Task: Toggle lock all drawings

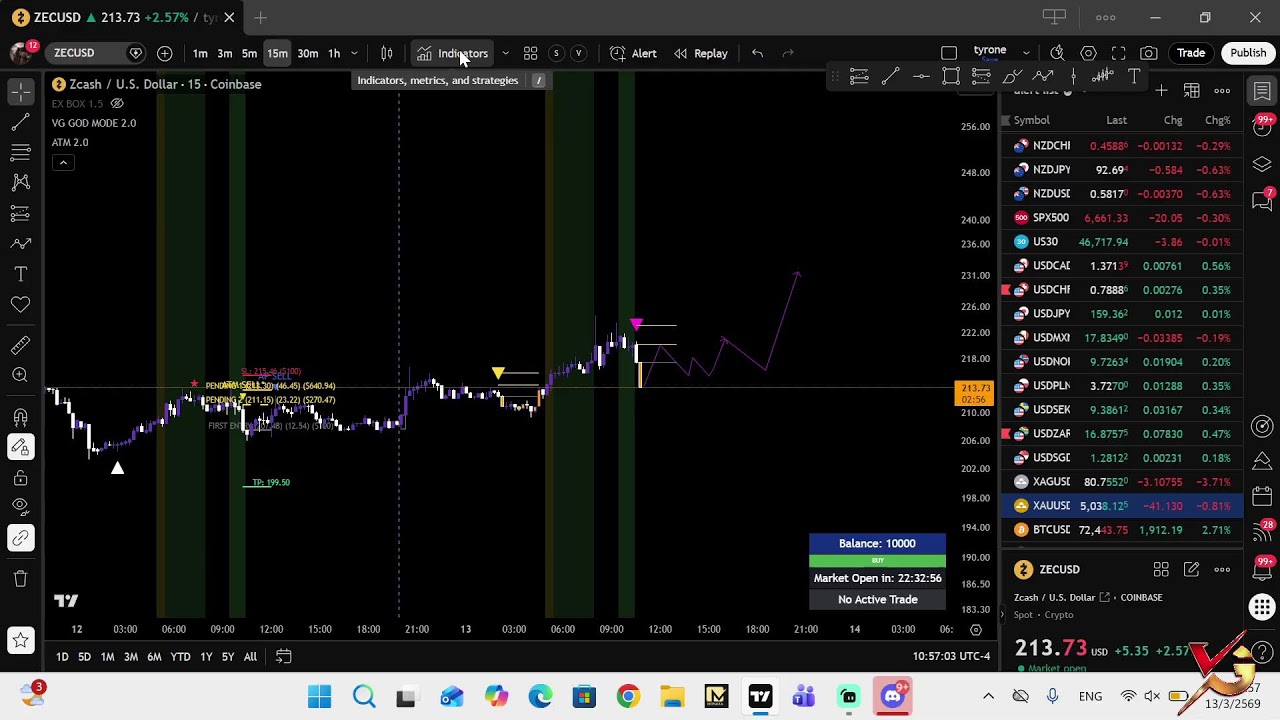Action: (20, 477)
